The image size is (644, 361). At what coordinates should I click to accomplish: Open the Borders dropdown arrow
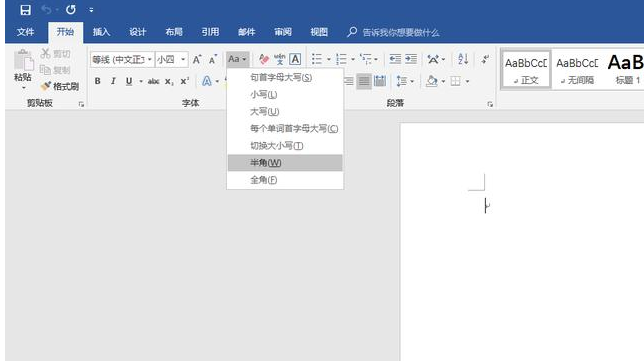[467, 81]
